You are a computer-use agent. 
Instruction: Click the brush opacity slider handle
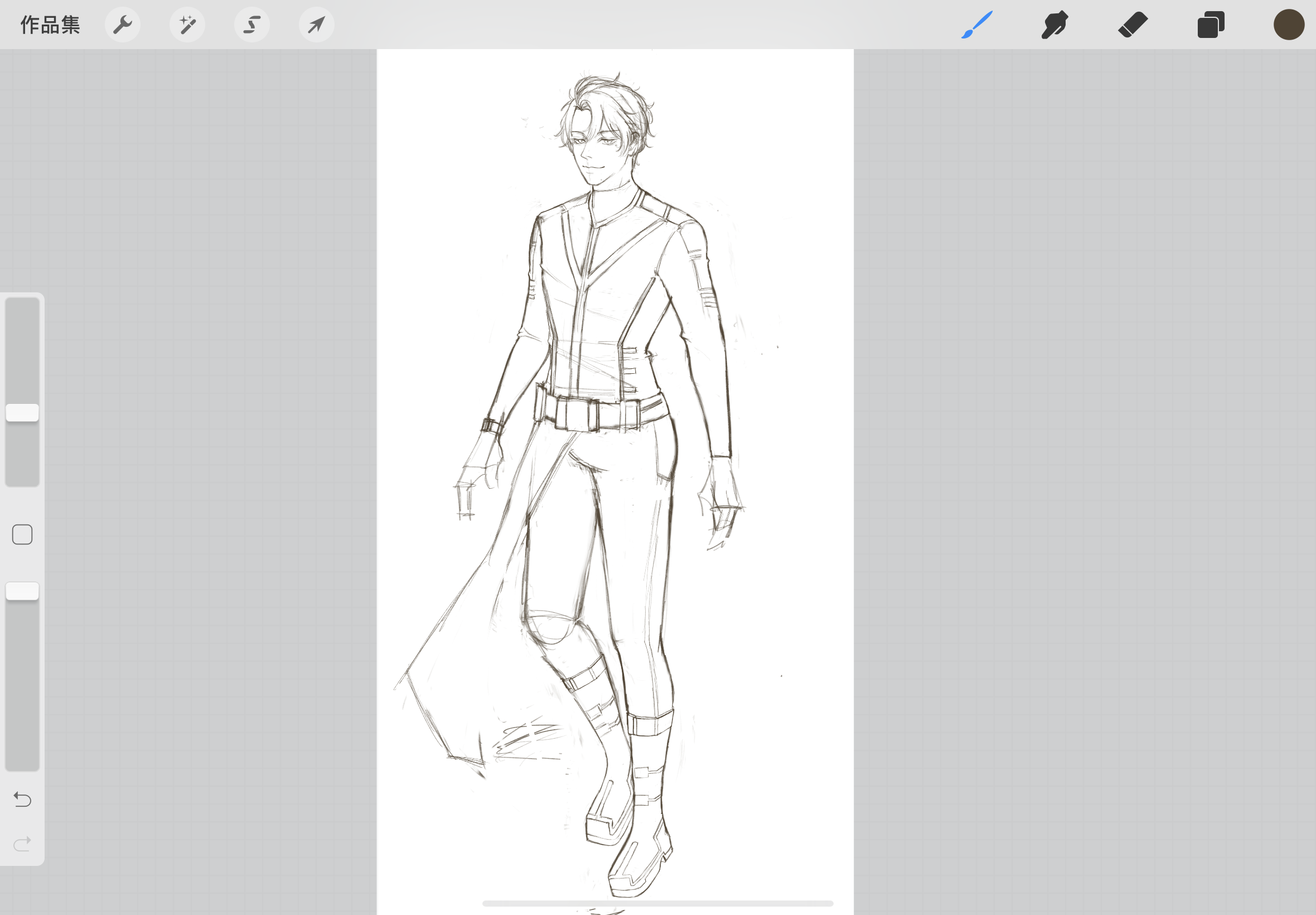(22, 591)
